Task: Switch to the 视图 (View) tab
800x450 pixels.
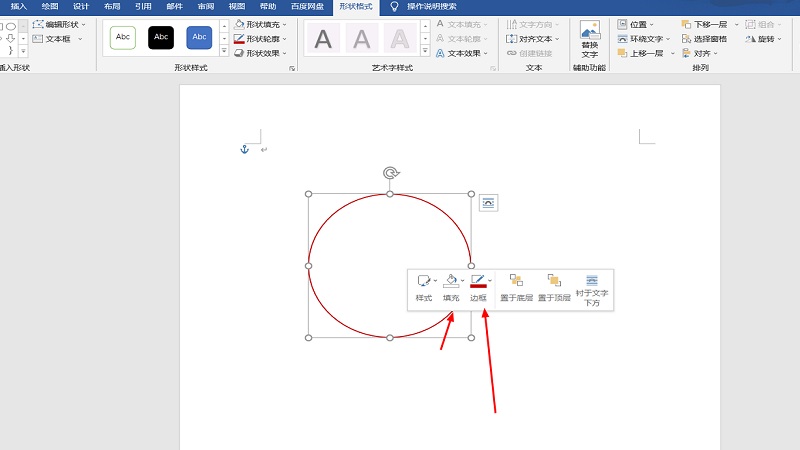Action: tap(237, 6)
